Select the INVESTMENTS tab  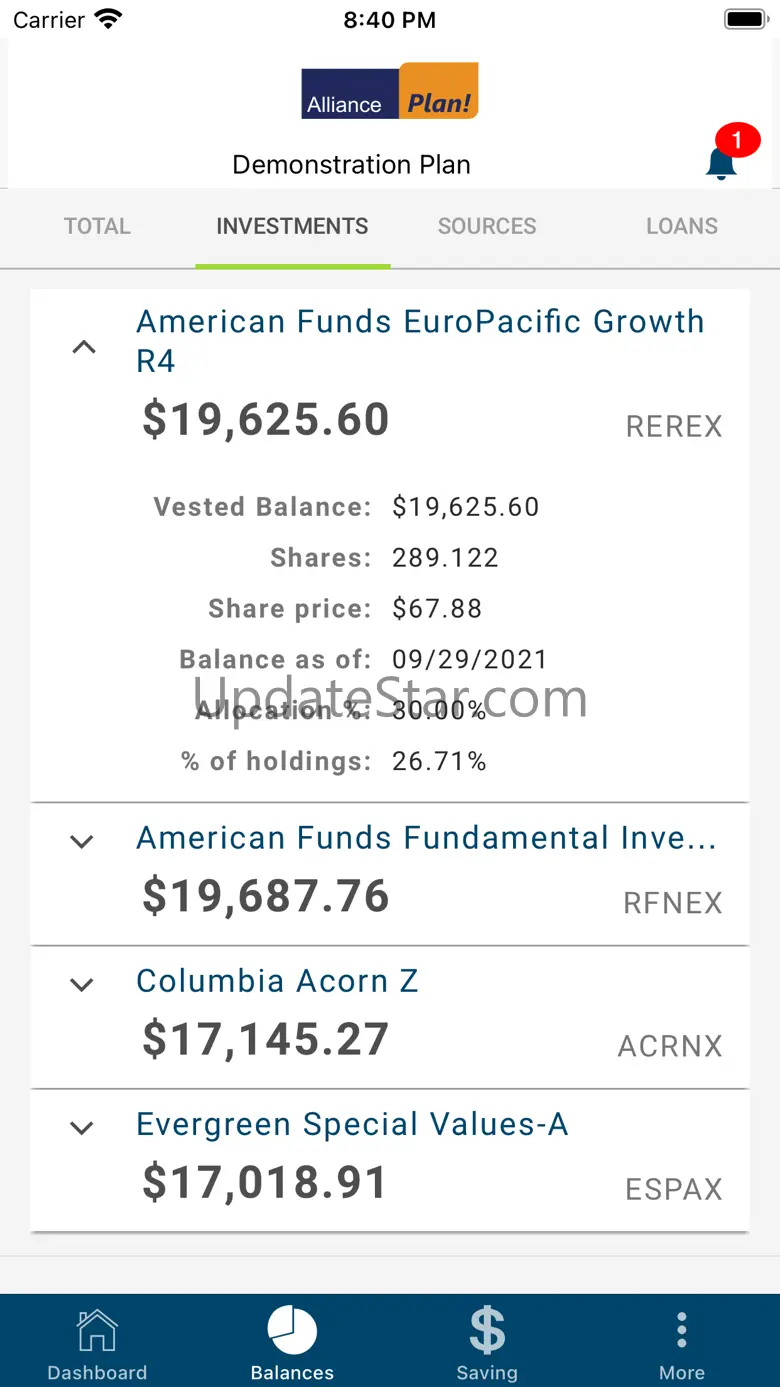pos(292,226)
